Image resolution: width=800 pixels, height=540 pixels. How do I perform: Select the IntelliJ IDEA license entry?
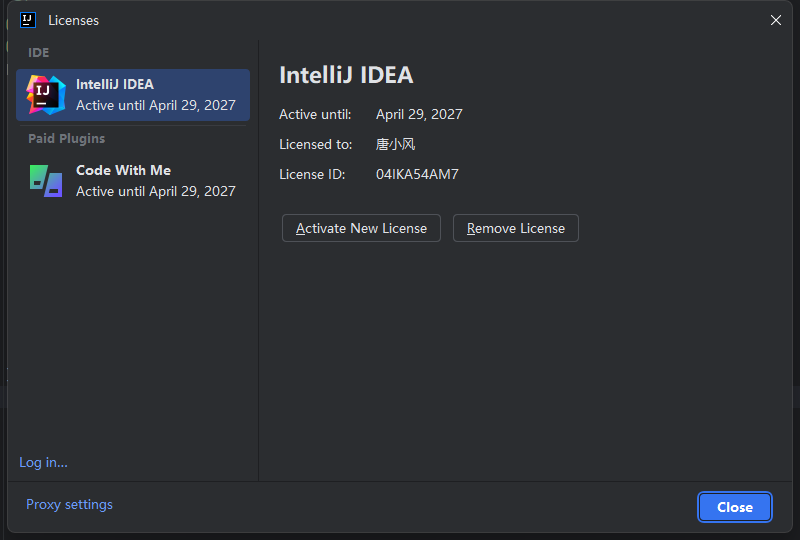coord(133,95)
